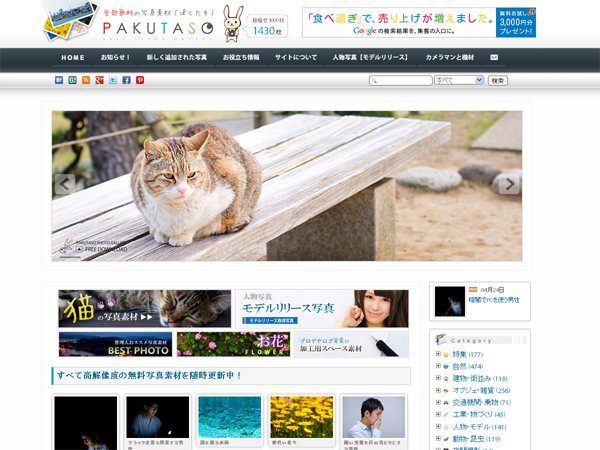Click the rabbit mascot with camera
This screenshot has width=600, height=450.
[x=233, y=24]
